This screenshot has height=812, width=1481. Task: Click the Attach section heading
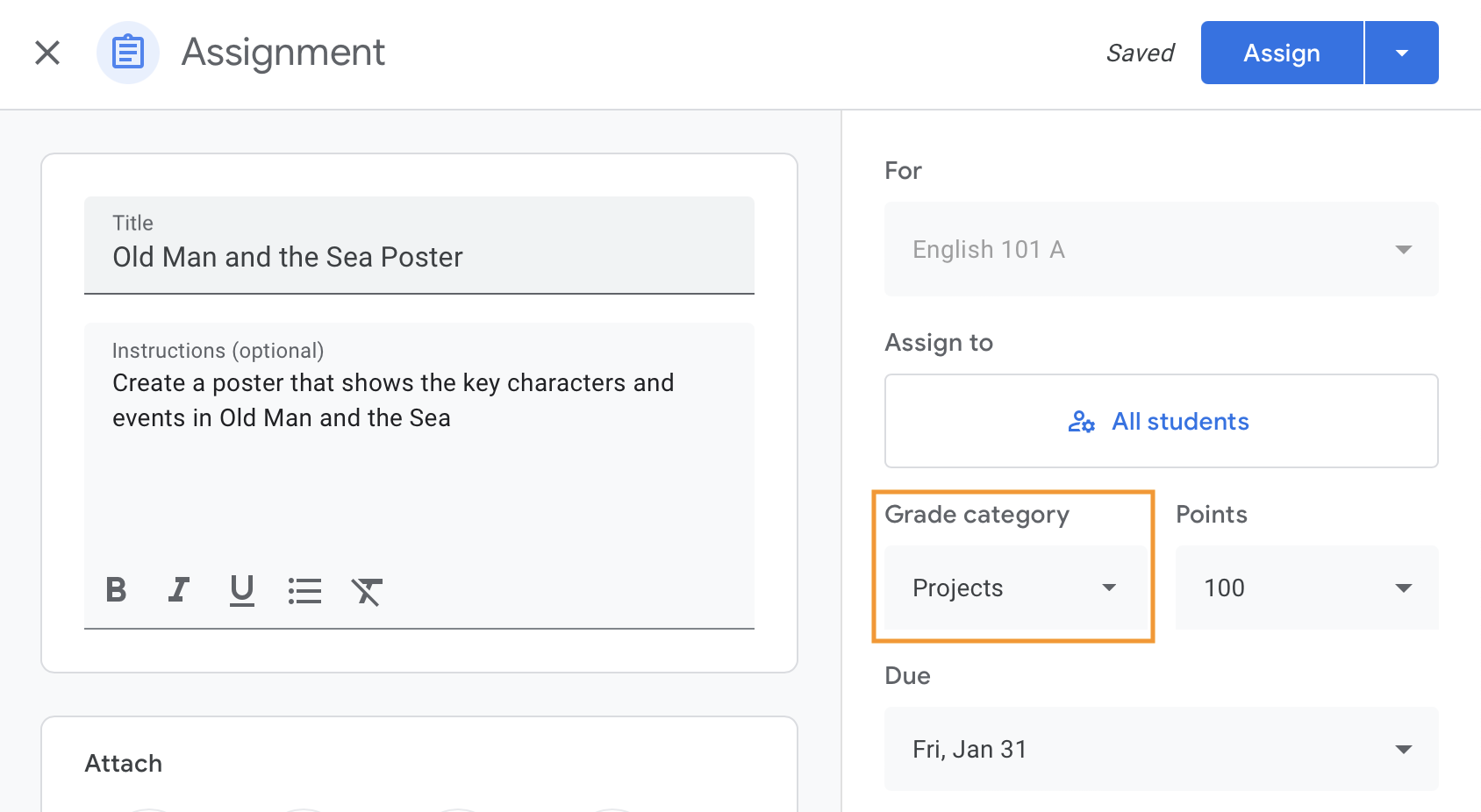coord(124,763)
